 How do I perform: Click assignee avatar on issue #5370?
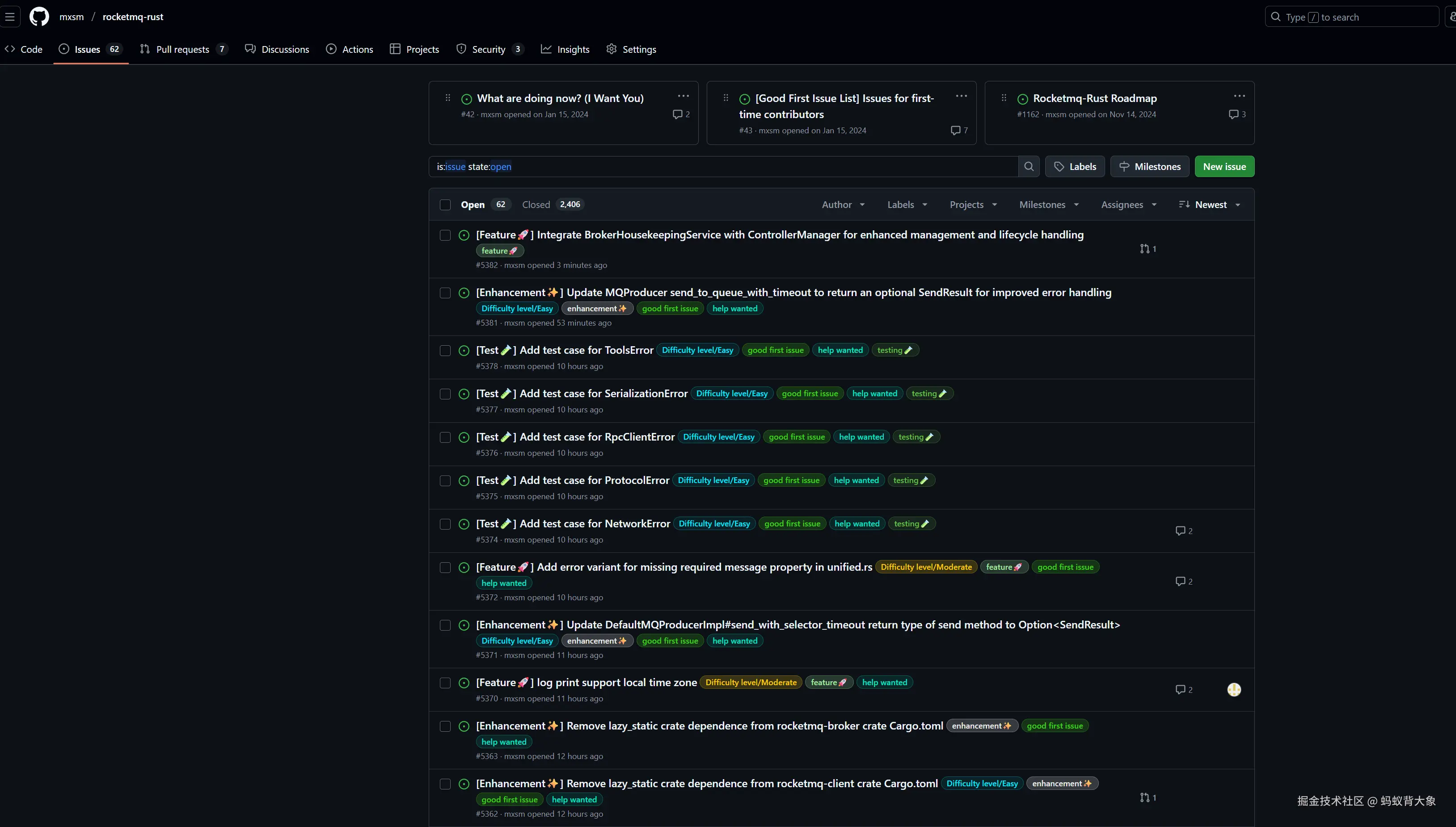pos(1234,690)
